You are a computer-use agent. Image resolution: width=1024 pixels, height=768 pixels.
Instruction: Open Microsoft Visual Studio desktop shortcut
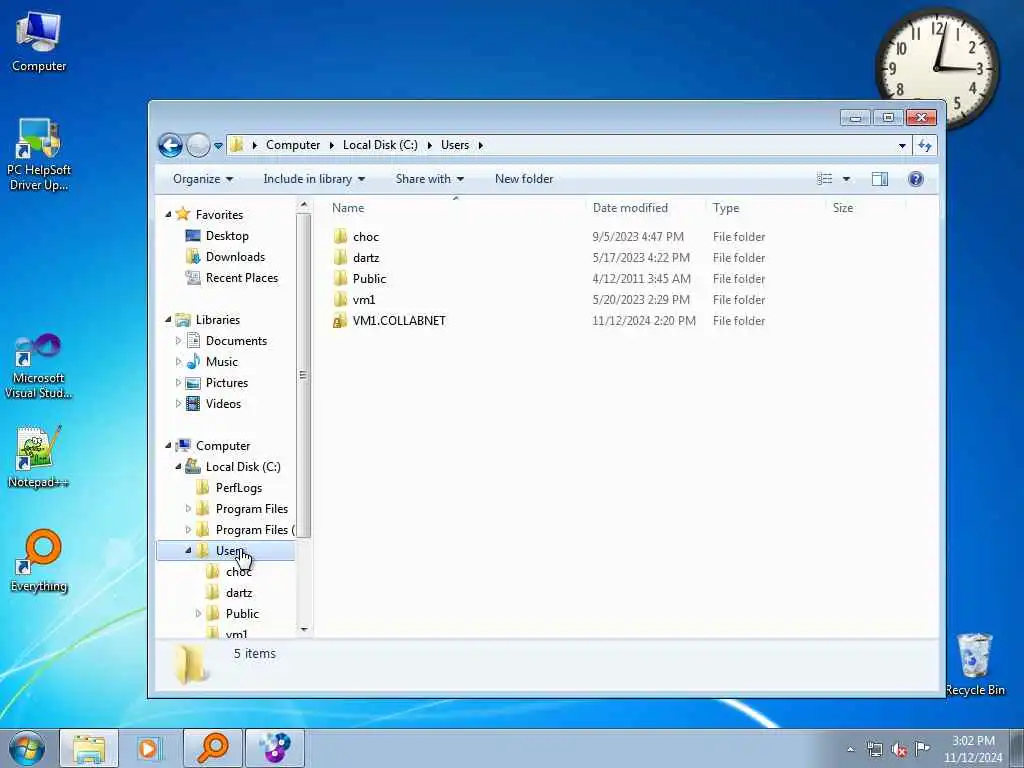point(39,366)
